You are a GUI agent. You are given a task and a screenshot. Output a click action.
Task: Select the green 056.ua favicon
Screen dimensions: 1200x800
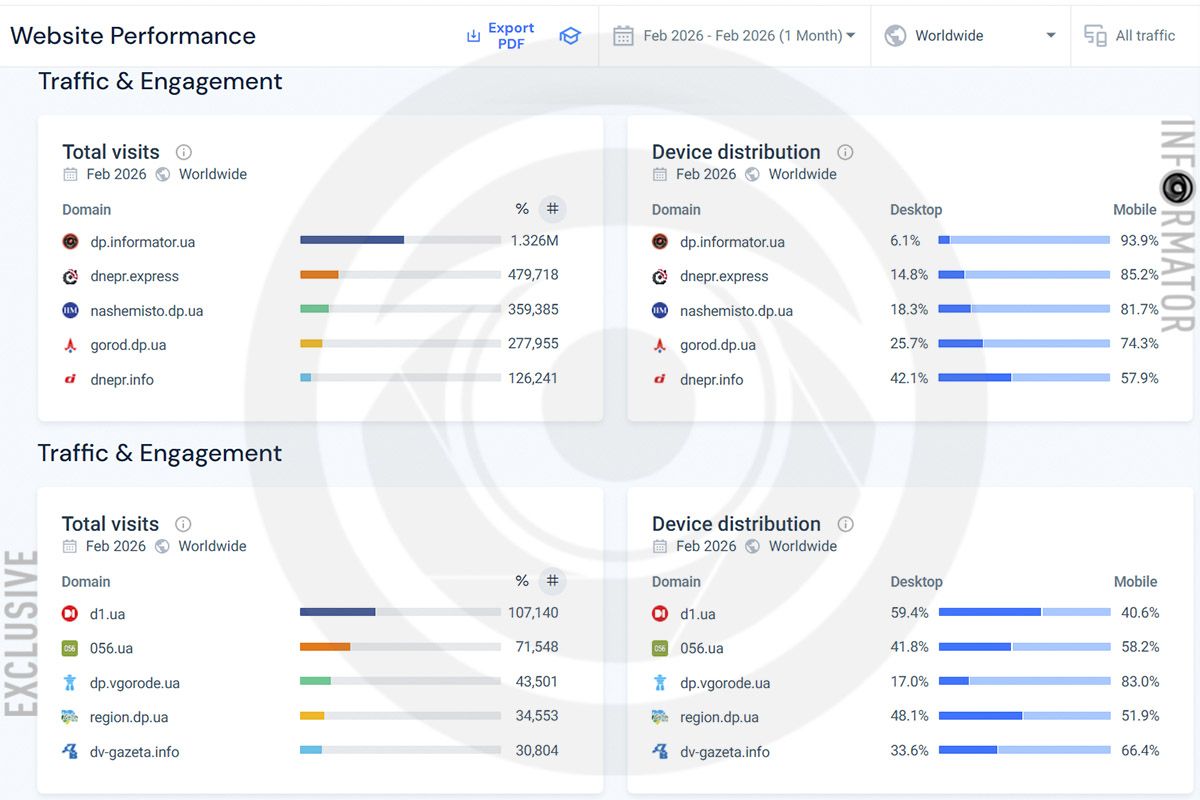click(70, 648)
